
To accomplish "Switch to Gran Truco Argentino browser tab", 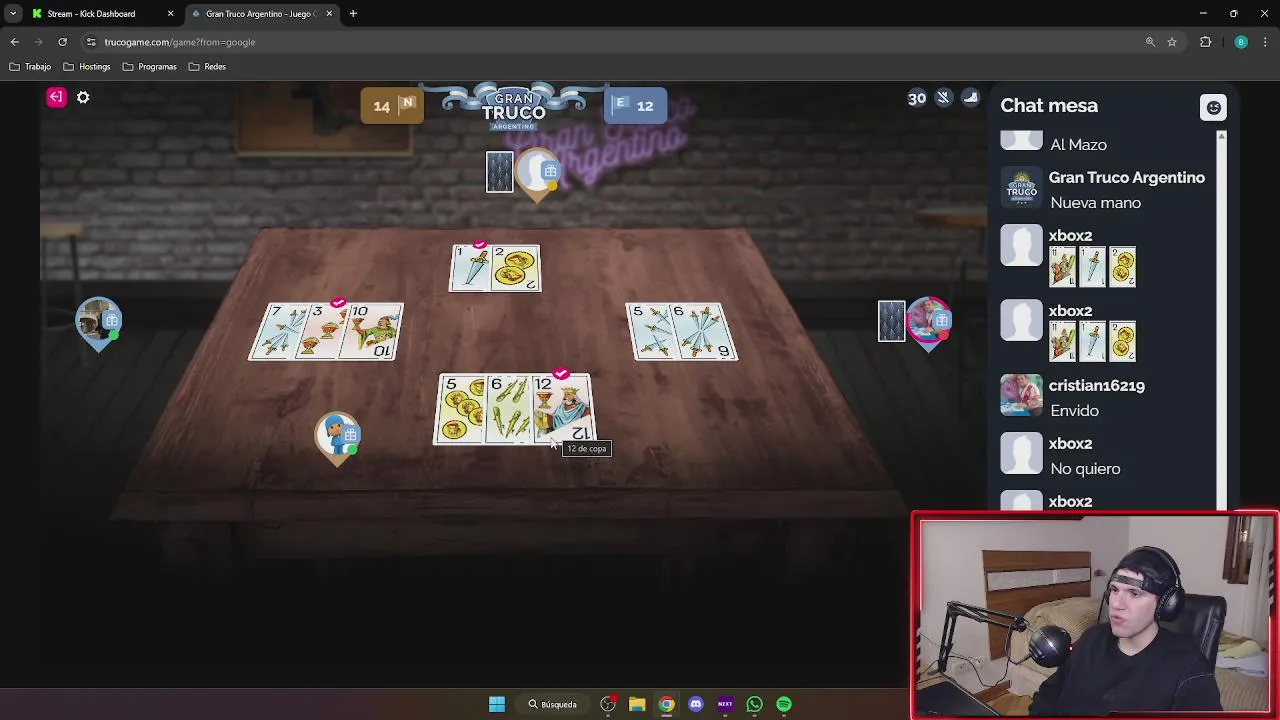I will [x=260, y=14].
